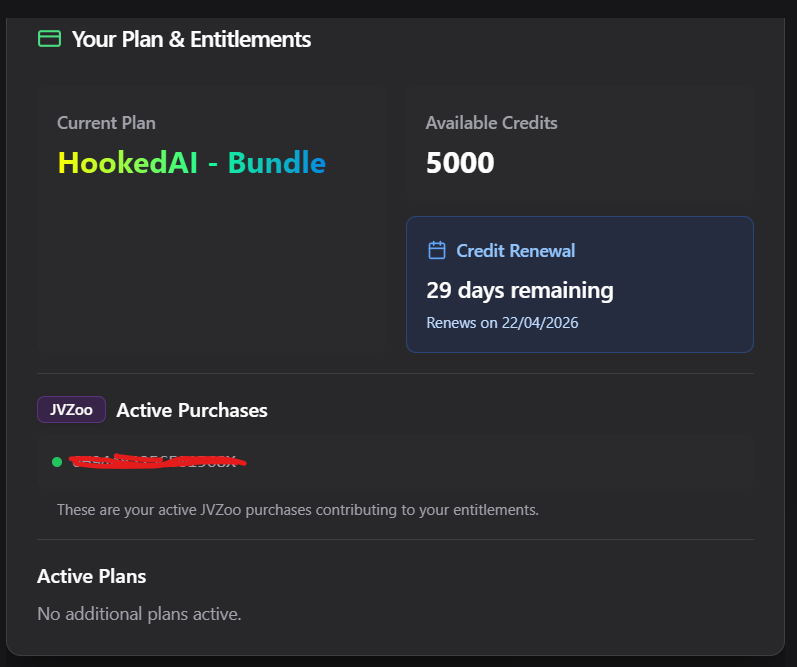797x667 pixels.
Task: Click the "No additional plans active." message
Action: pyautogui.click(x=139, y=613)
